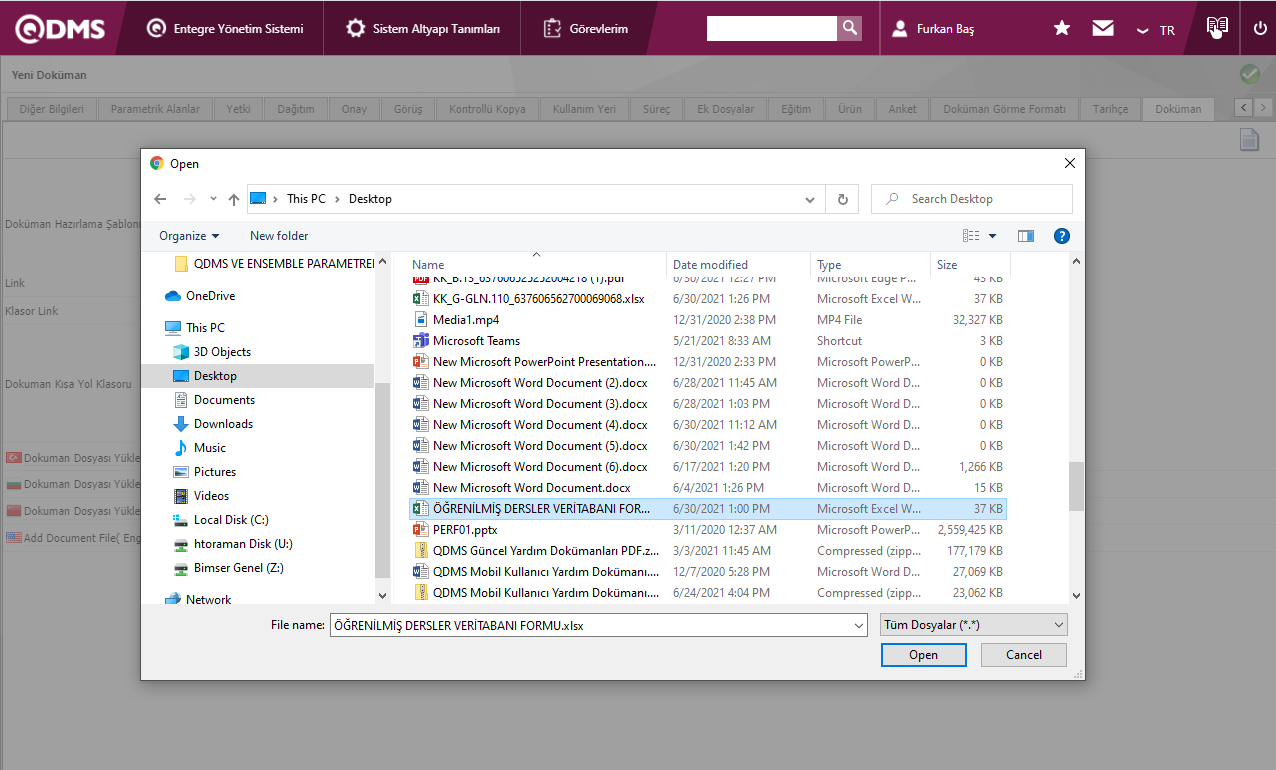Click the file list vertical scrollbar
The height and width of the screenshot is (770, 1276).
coord(1076,486)
